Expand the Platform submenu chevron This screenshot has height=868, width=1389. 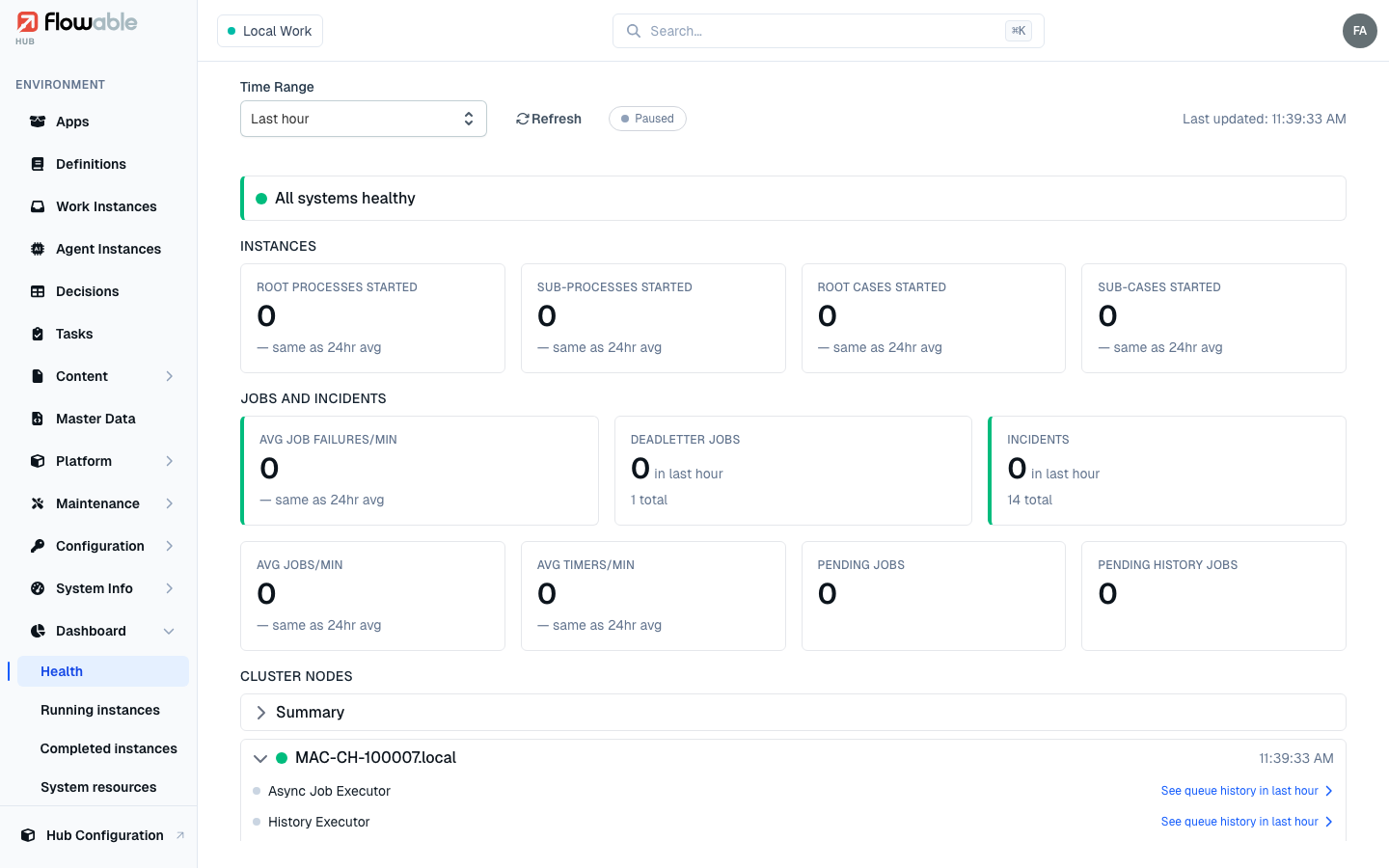[170, 461]
